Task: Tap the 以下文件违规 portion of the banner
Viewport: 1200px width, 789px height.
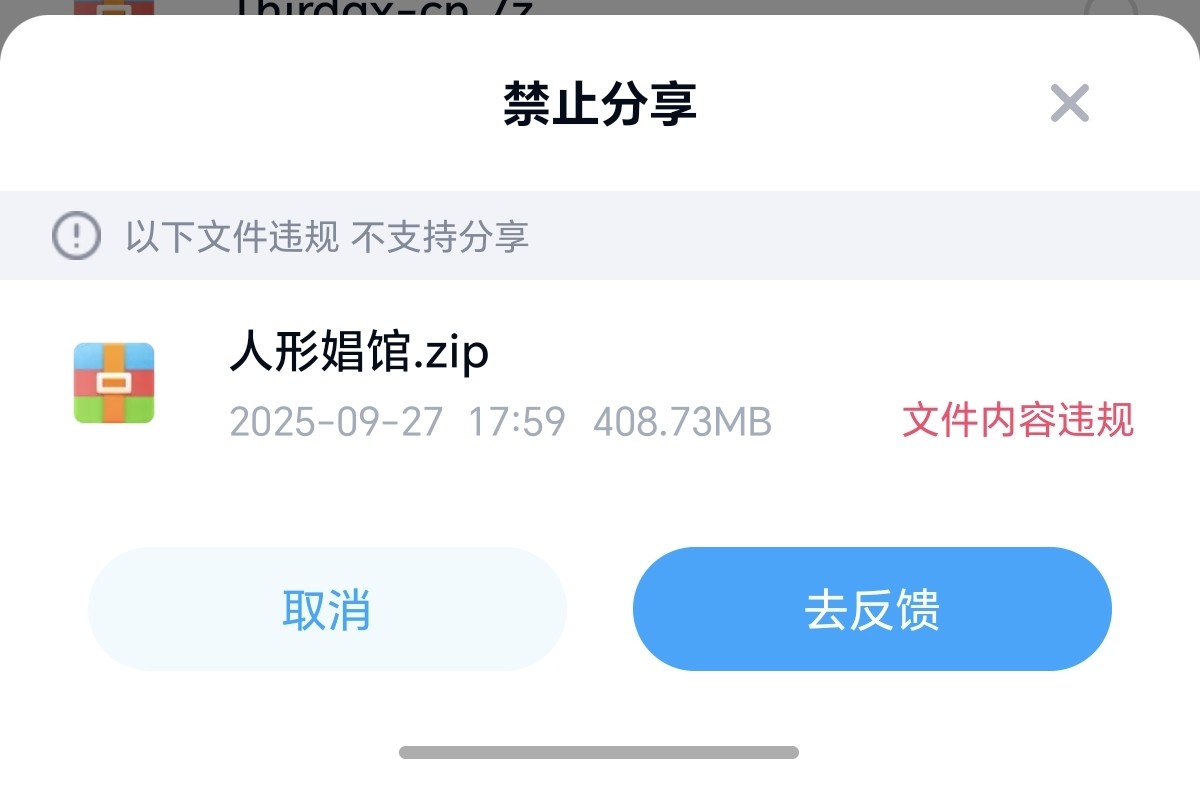Action: [232, 238]
